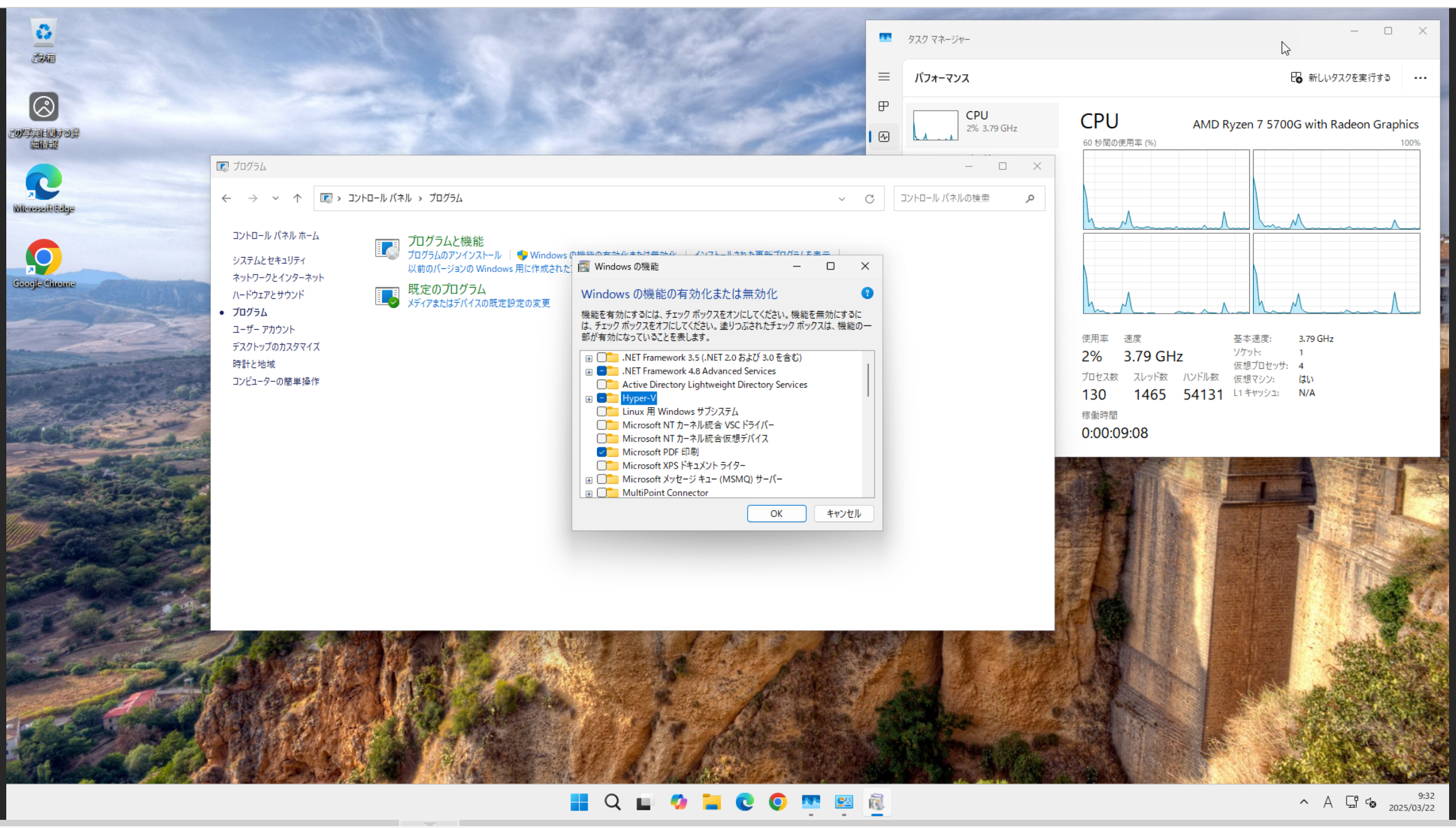1456x828 pixels.
Task: Click the help icon in Windows Features
Action: coord(867,293)
